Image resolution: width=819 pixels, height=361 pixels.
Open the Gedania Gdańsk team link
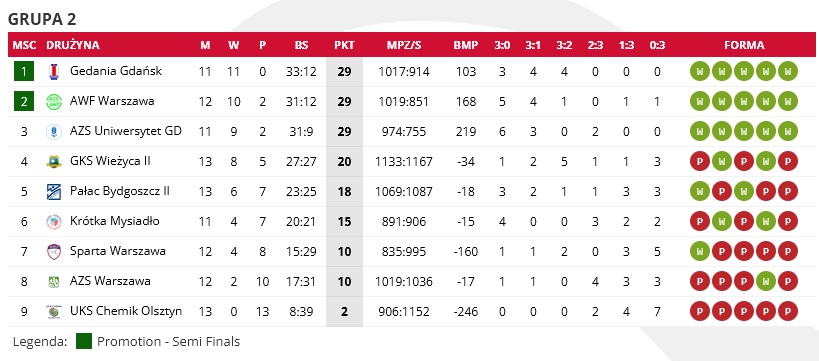[x=116, y=71]
